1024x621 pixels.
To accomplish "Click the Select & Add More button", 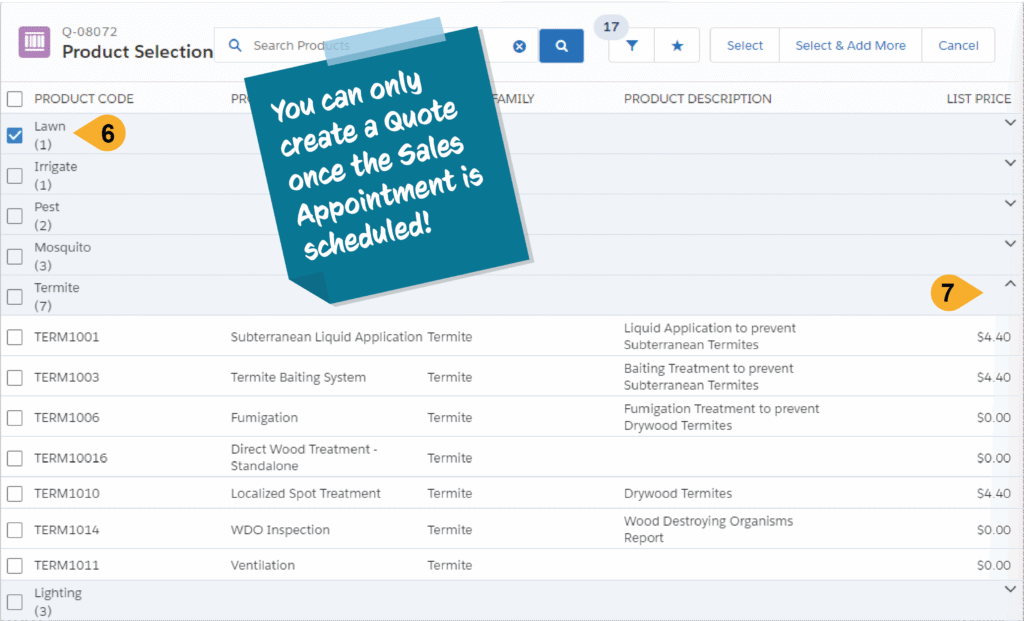I will pos(850,46).
